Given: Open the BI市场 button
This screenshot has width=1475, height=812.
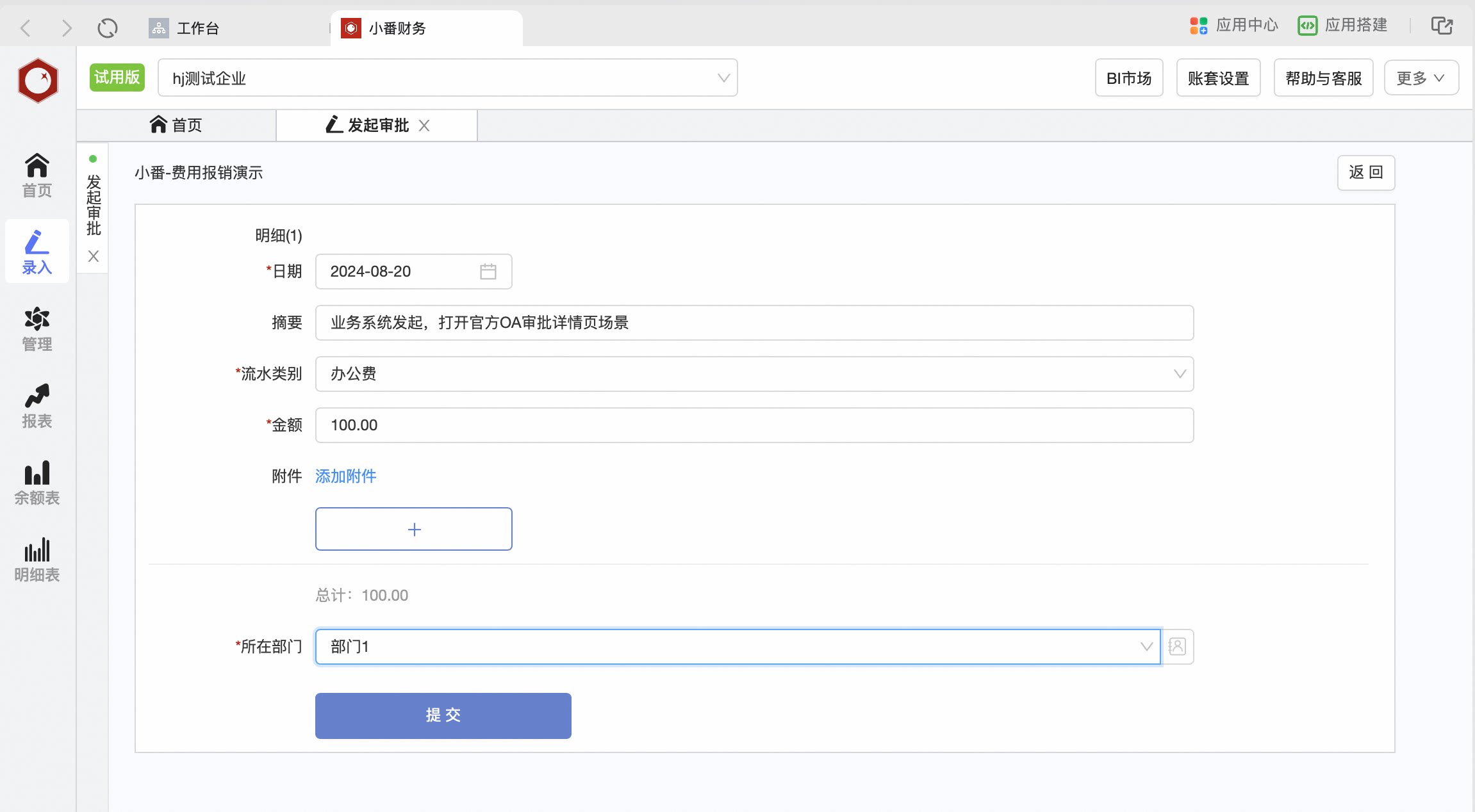Looking at the screenshot, I should click(1129, 78).
